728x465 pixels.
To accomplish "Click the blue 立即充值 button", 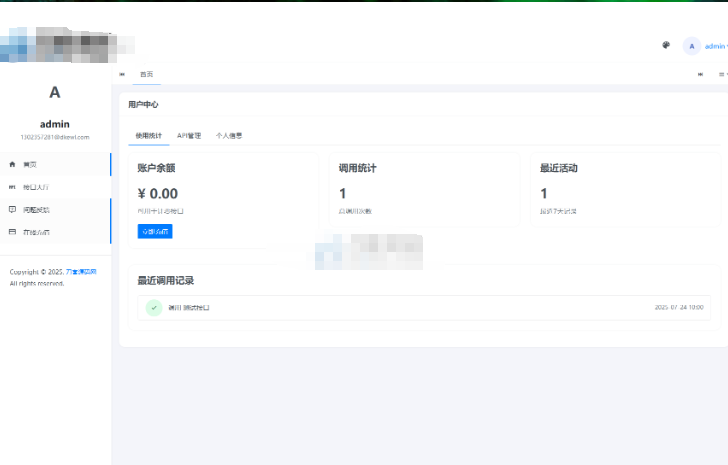I will click(x=155, y=231).
